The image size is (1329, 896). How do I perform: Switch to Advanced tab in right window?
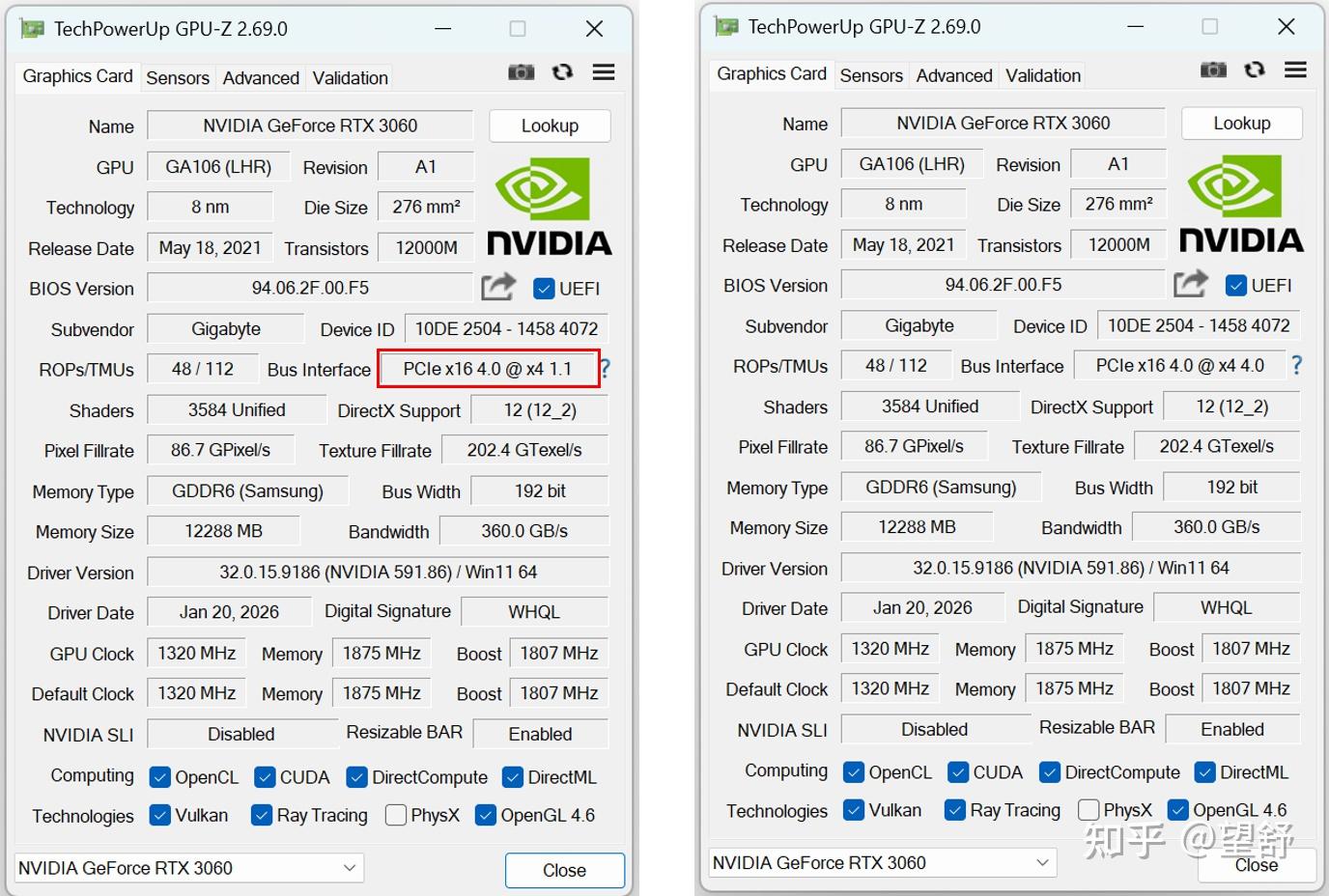[954, 75]
